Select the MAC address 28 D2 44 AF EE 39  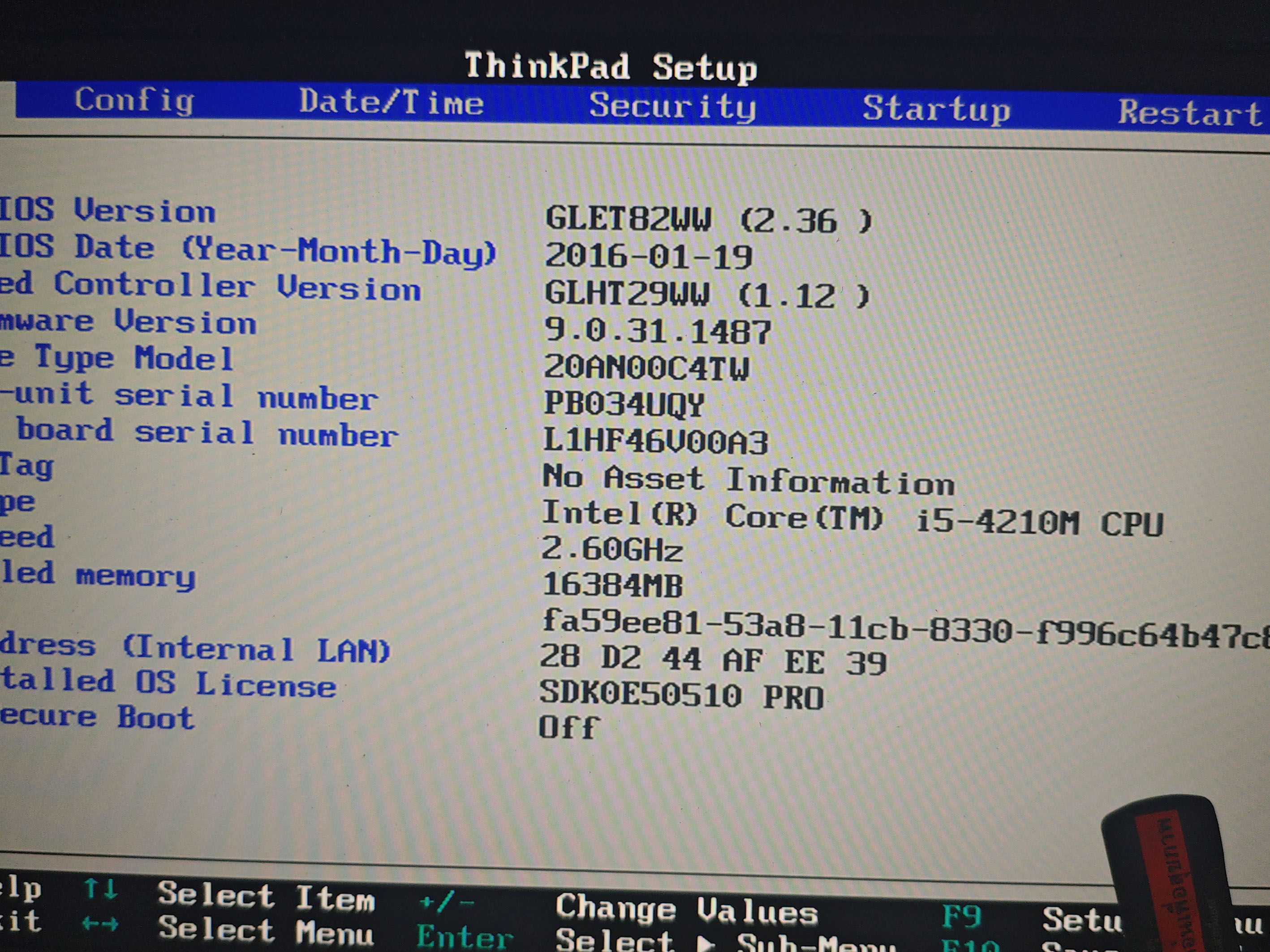point(713,660)
